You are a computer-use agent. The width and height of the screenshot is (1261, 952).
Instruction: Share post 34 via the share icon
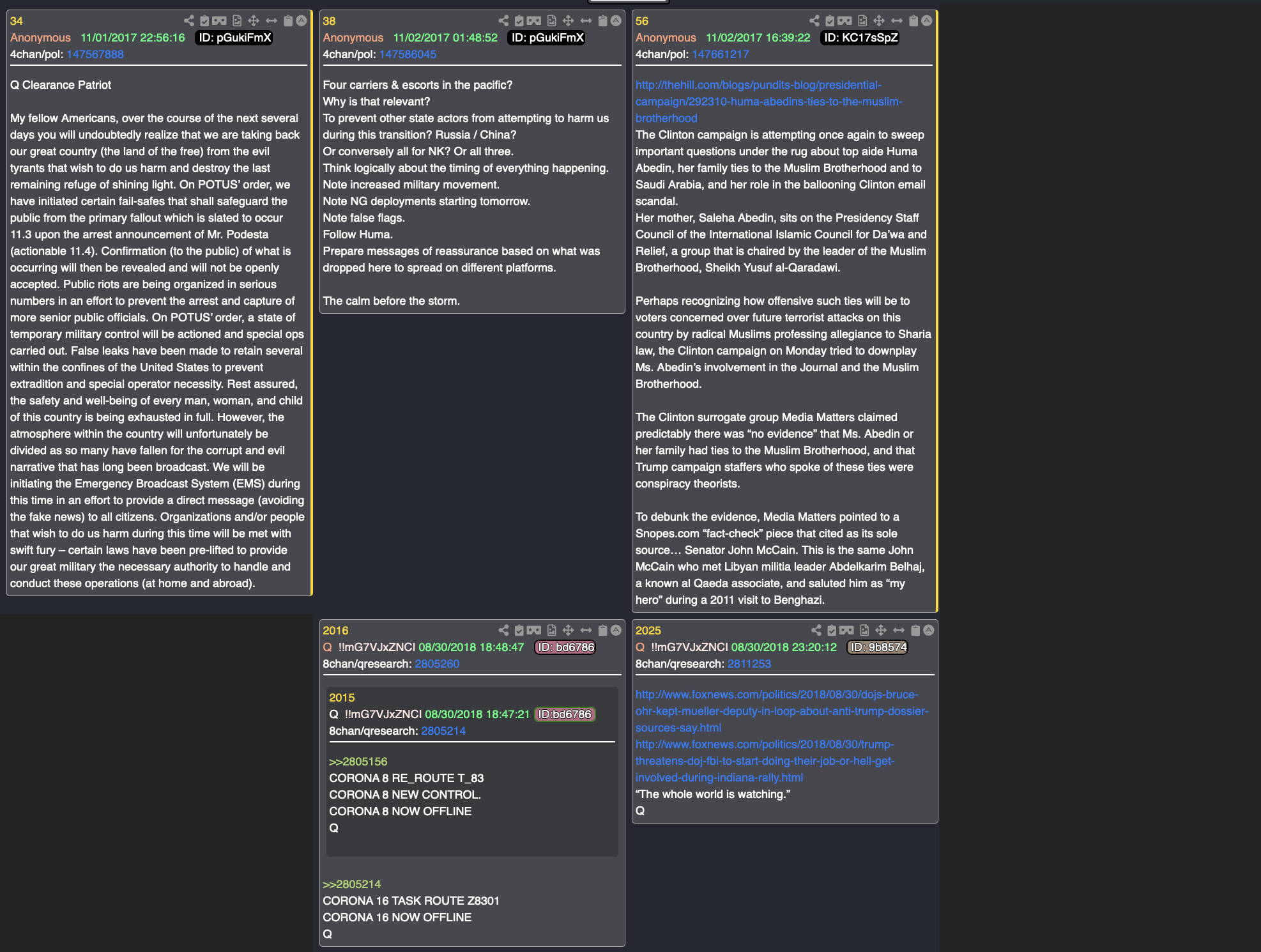(x=188, y=21)
